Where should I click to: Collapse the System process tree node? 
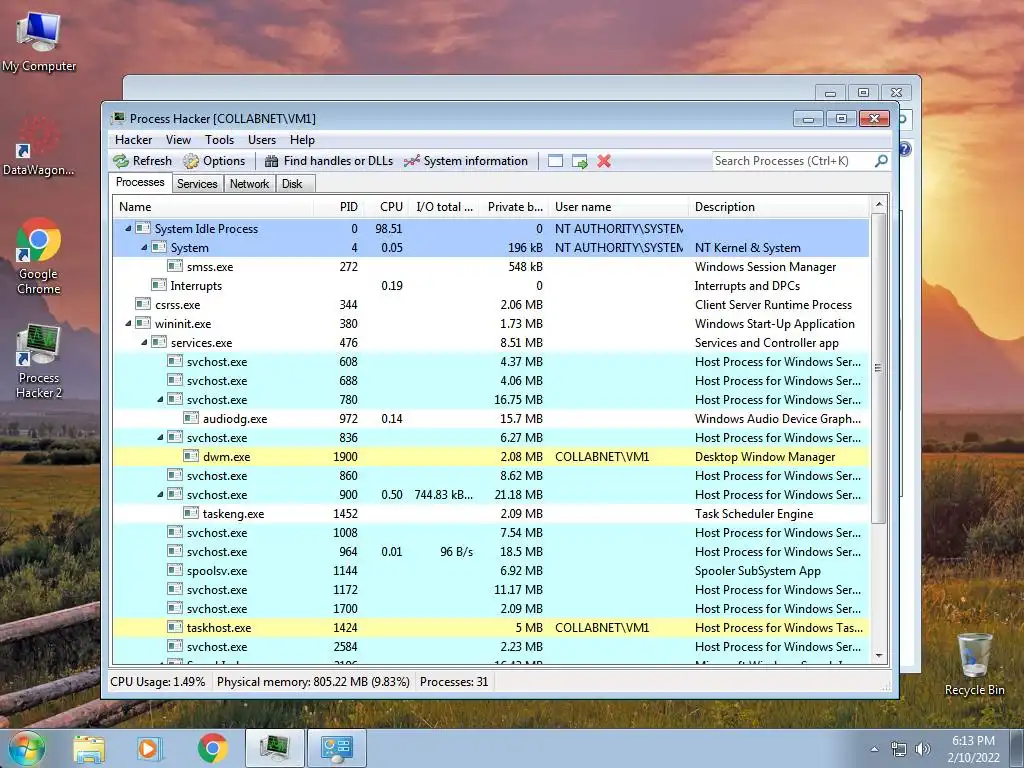click(144, 248)
